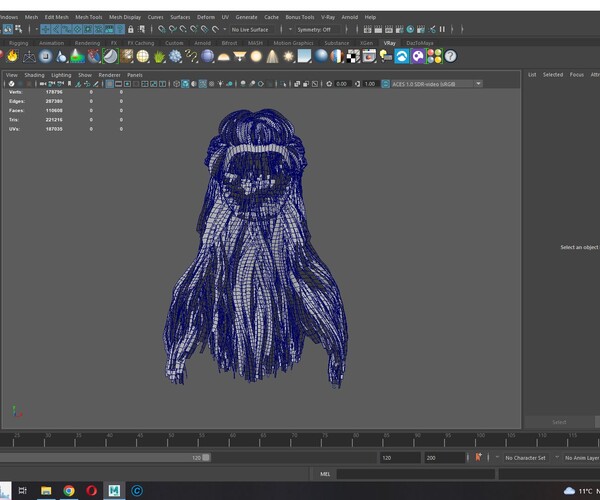This screenshot has height=500, width=600.
Task: Open the No Live Surface field dropdown
Action: (253, 29)
